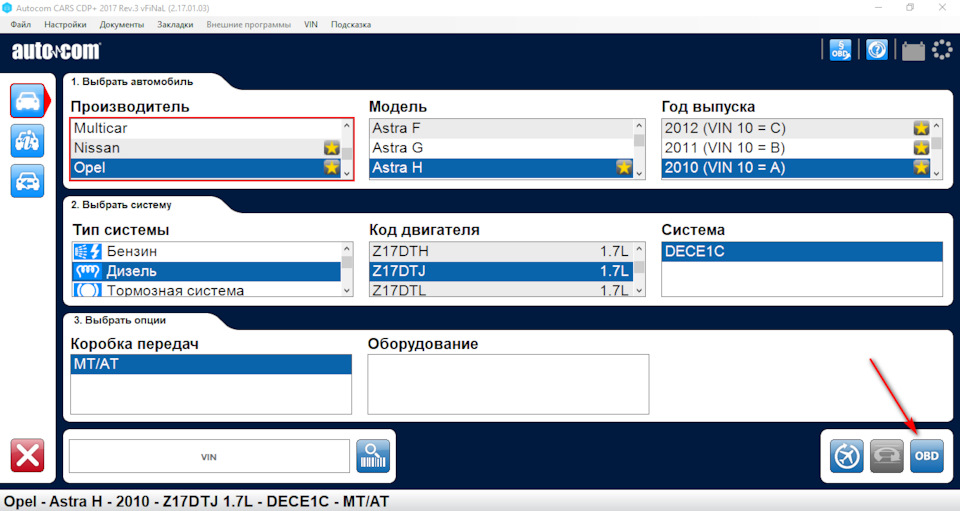Viewport: 960px width, 511px height.
Task: Click the red X exit button
Action: 28,455
